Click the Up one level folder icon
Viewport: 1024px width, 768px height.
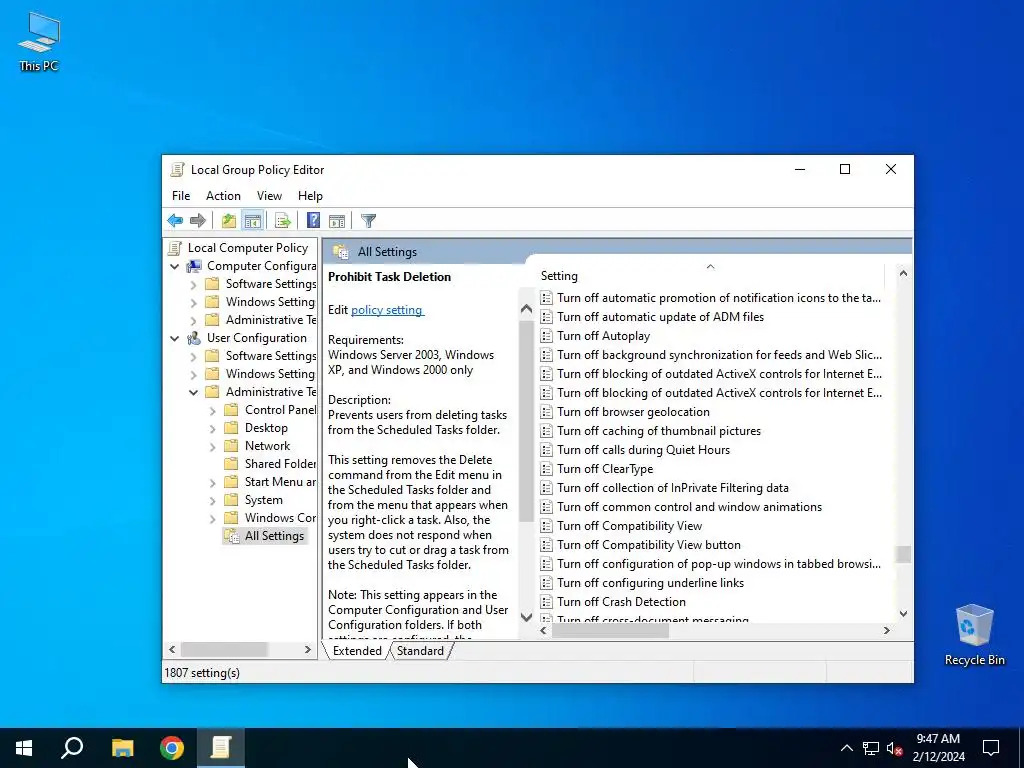[x=229, y=221]
